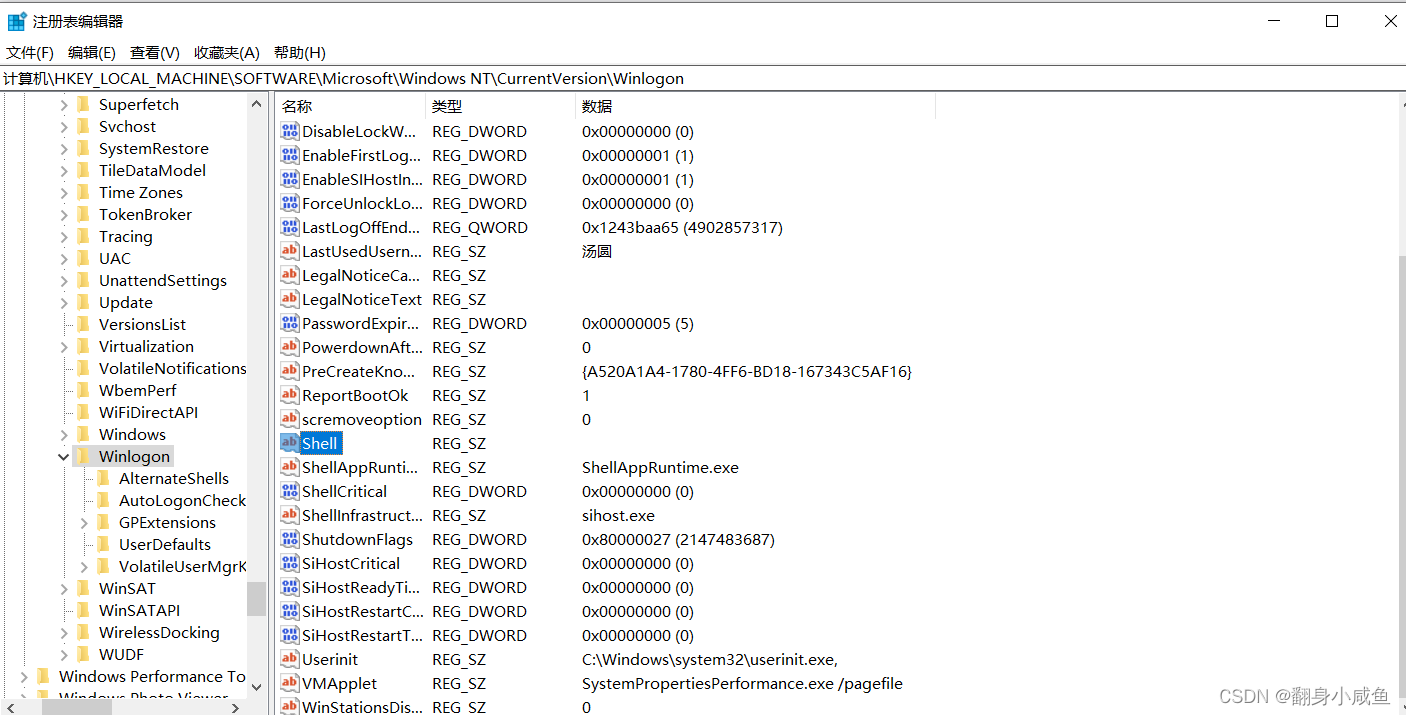Select the UserDefaults folder icon
The width and height of the screenshot is (1406, 715).
tap(104, 544)
